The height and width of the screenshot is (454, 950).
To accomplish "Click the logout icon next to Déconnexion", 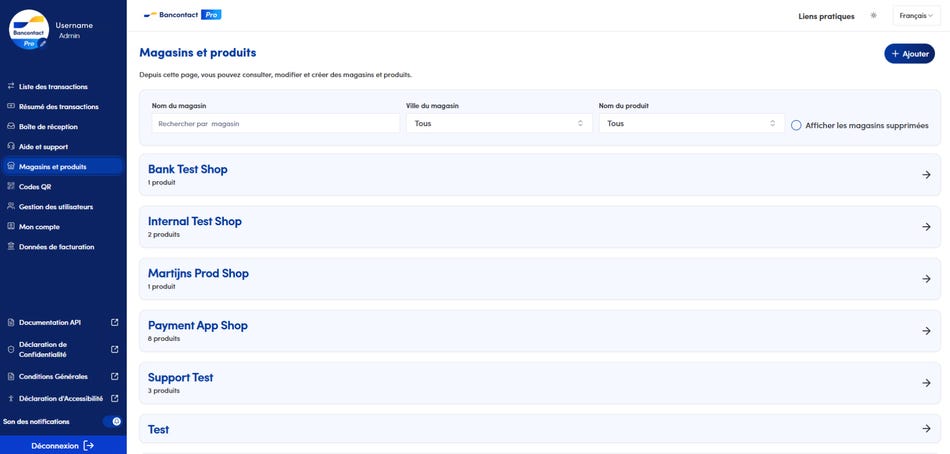I will tap(88, 446).
